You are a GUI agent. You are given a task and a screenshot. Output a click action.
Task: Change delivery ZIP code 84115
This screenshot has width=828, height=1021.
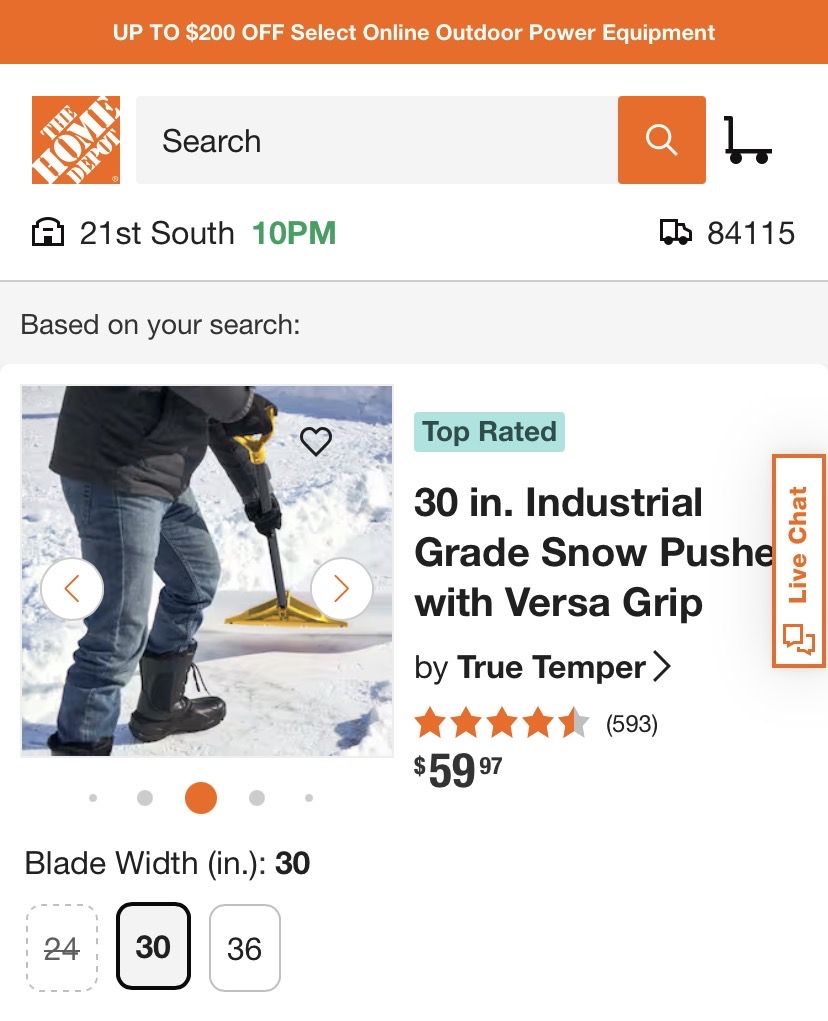pyautogui.click(x=750, y=234)
